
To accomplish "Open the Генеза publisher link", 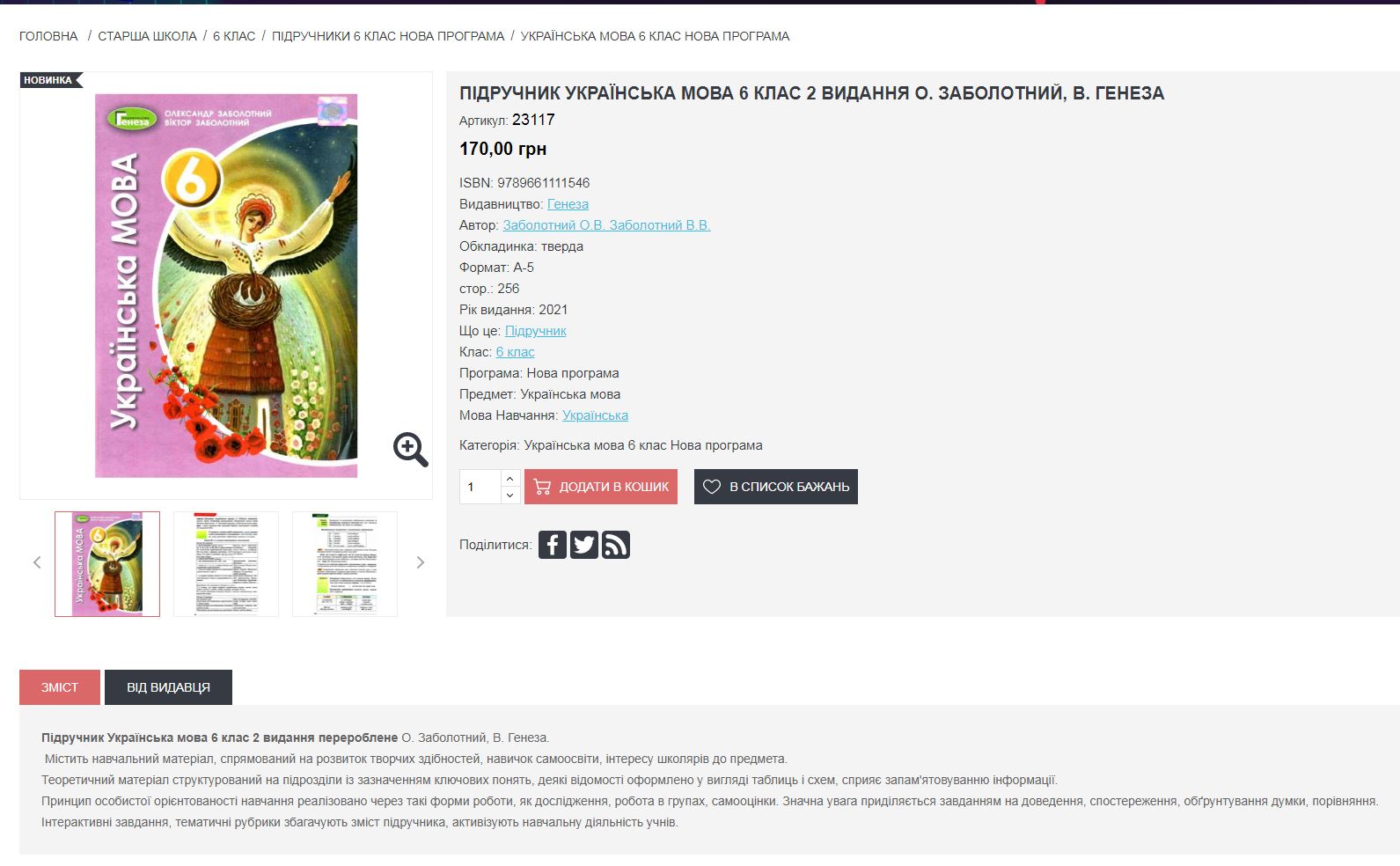I will (x=568, y=204).
